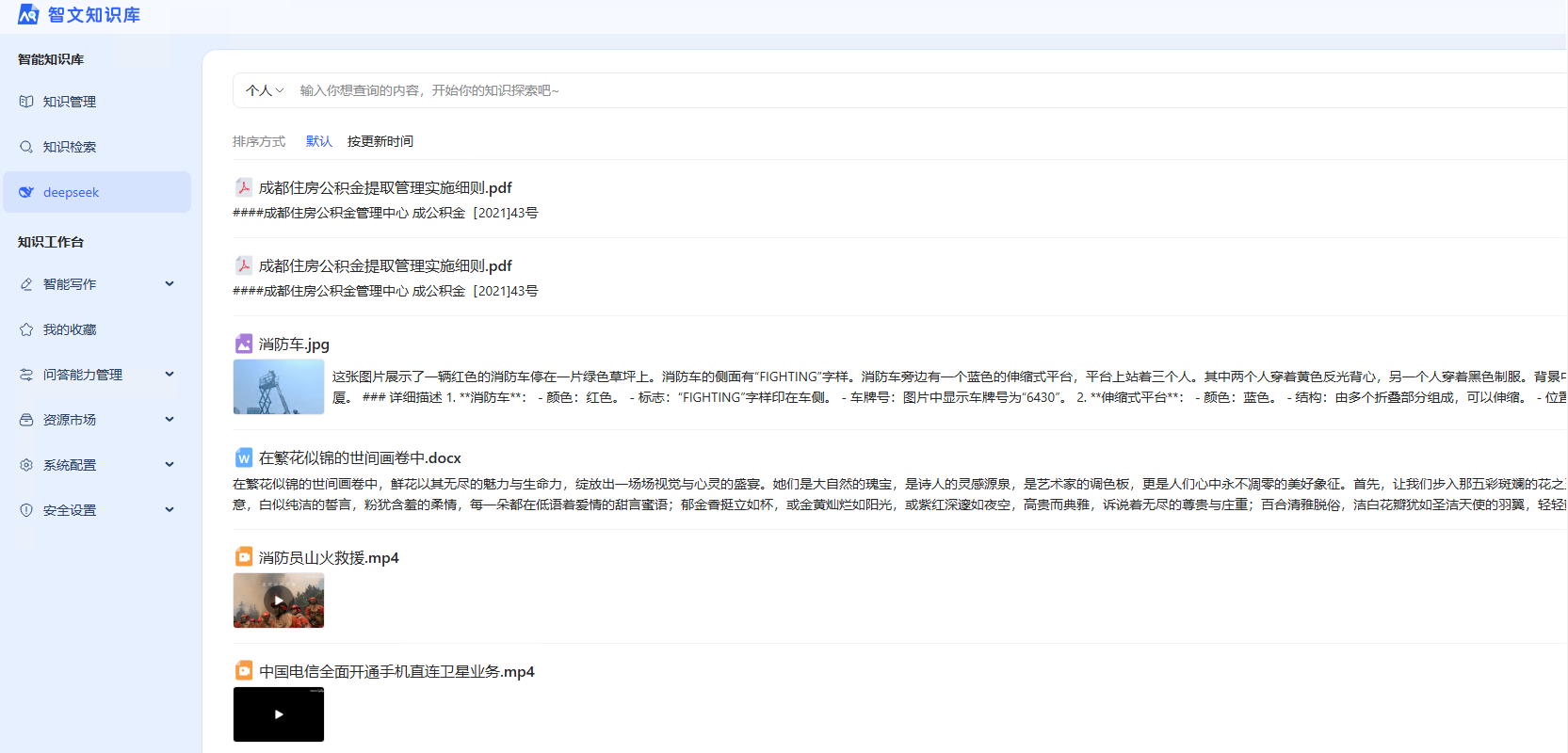The image size is (1568, 753).
Task: Click the Word icon beside 在繁花似锦的世间画卷中.docx
Action: click(243, 457)
